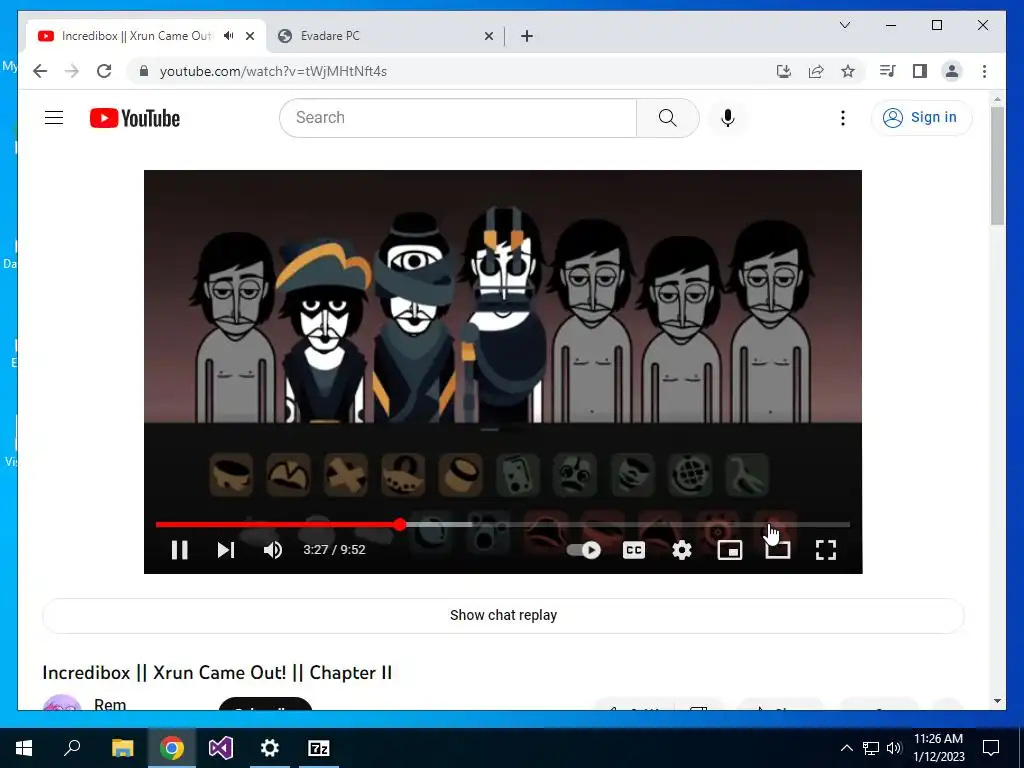Go to the YouTube home logo

pos(135,118)
